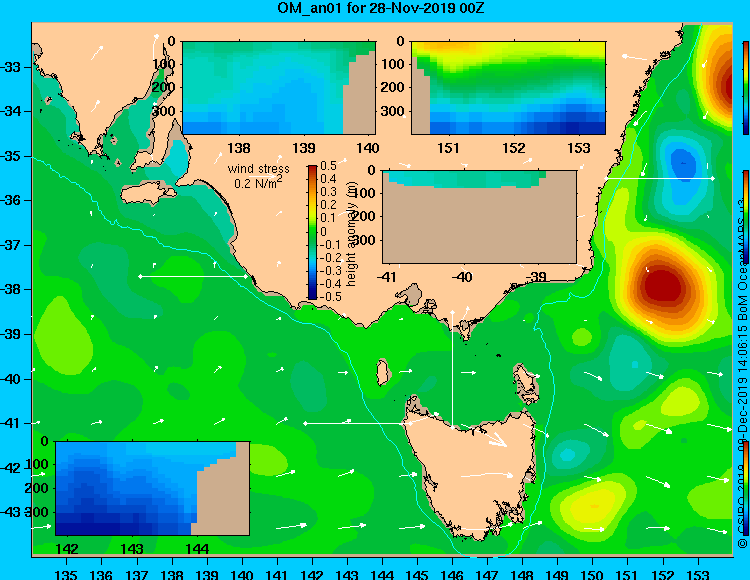Click the -33 latitude axis label
This screenshot has width=750, height=580.
point(11,67)
